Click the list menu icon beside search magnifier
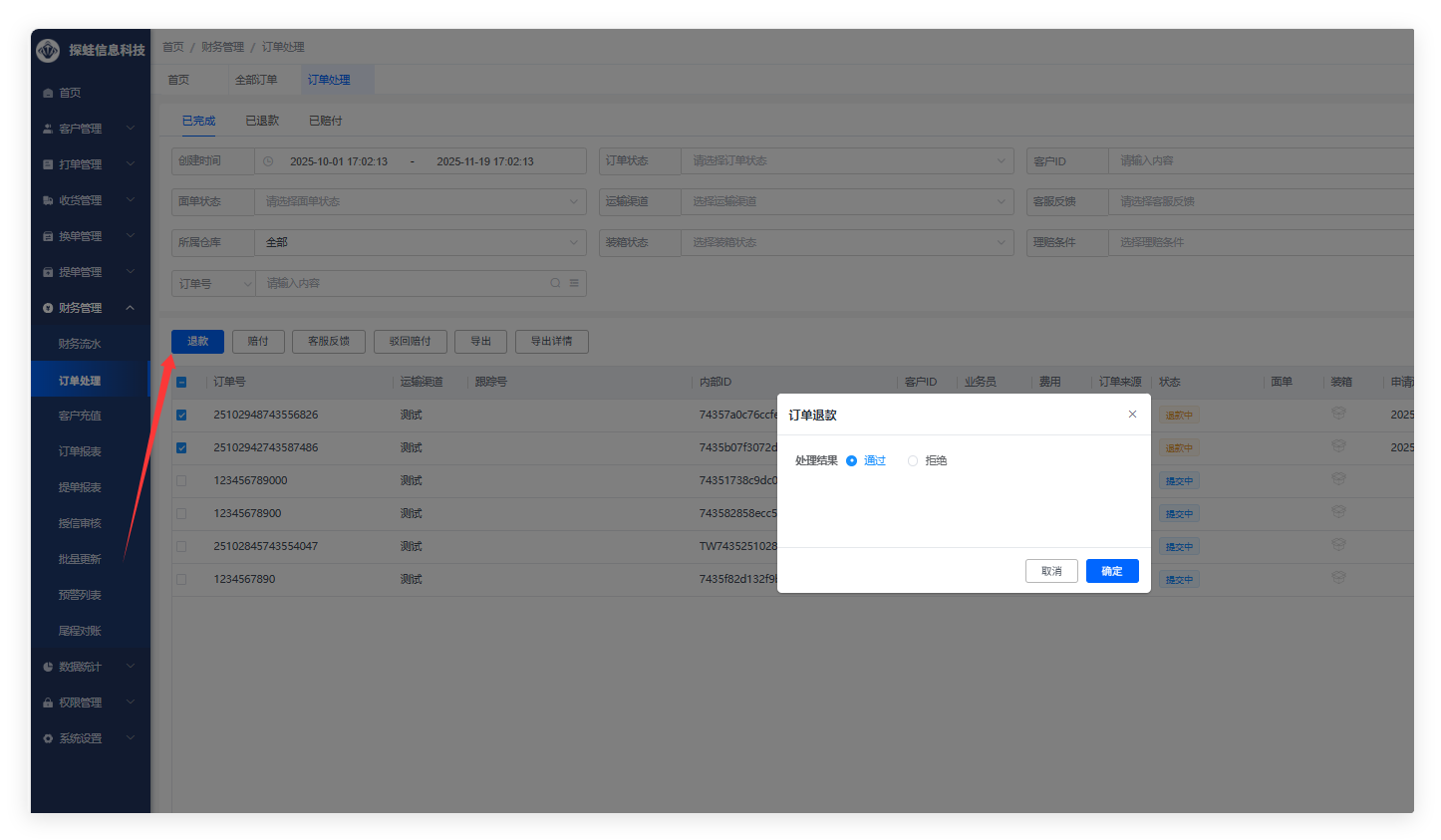 pos(574,283)
